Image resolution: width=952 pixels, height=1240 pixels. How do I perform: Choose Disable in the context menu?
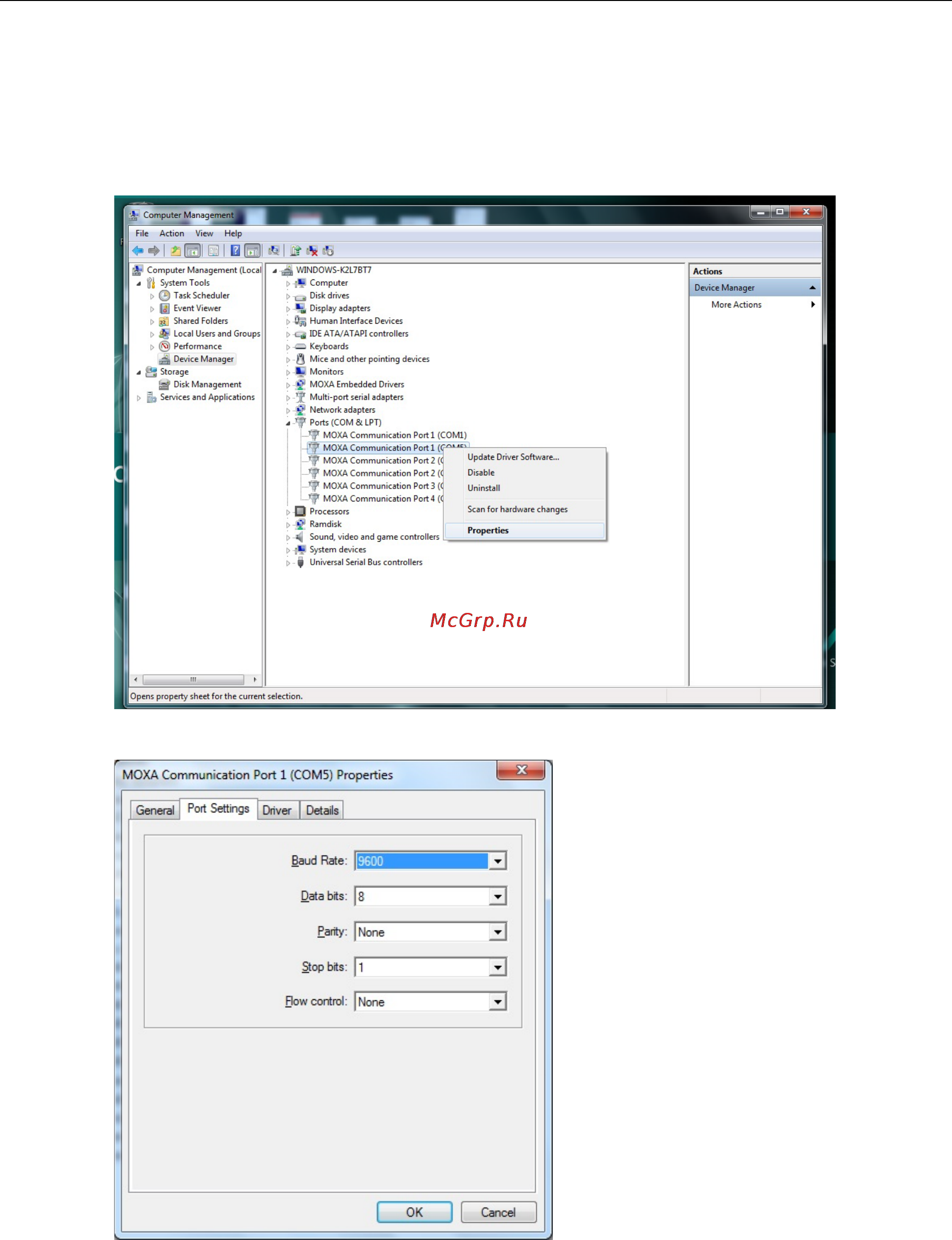tap(525, 472)
